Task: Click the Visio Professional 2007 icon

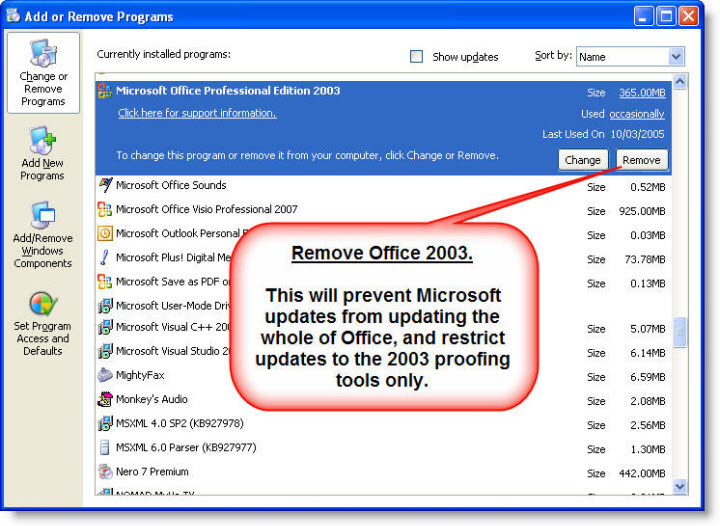Action: [105, 209]
